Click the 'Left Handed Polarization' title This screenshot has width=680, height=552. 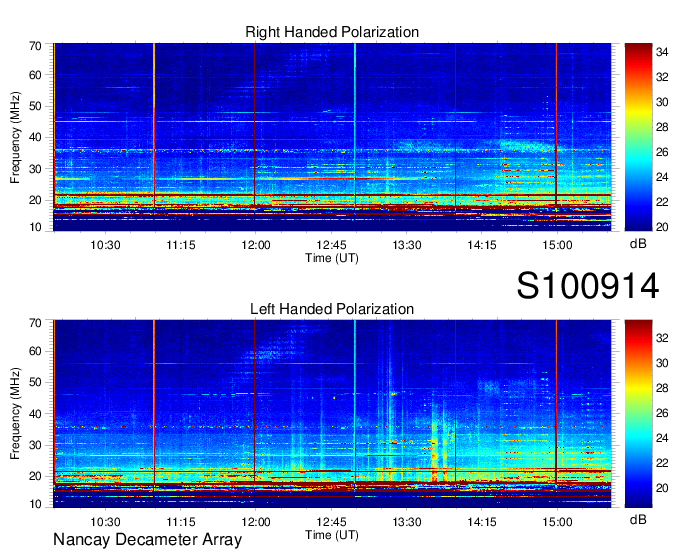(x=332, y=309)
